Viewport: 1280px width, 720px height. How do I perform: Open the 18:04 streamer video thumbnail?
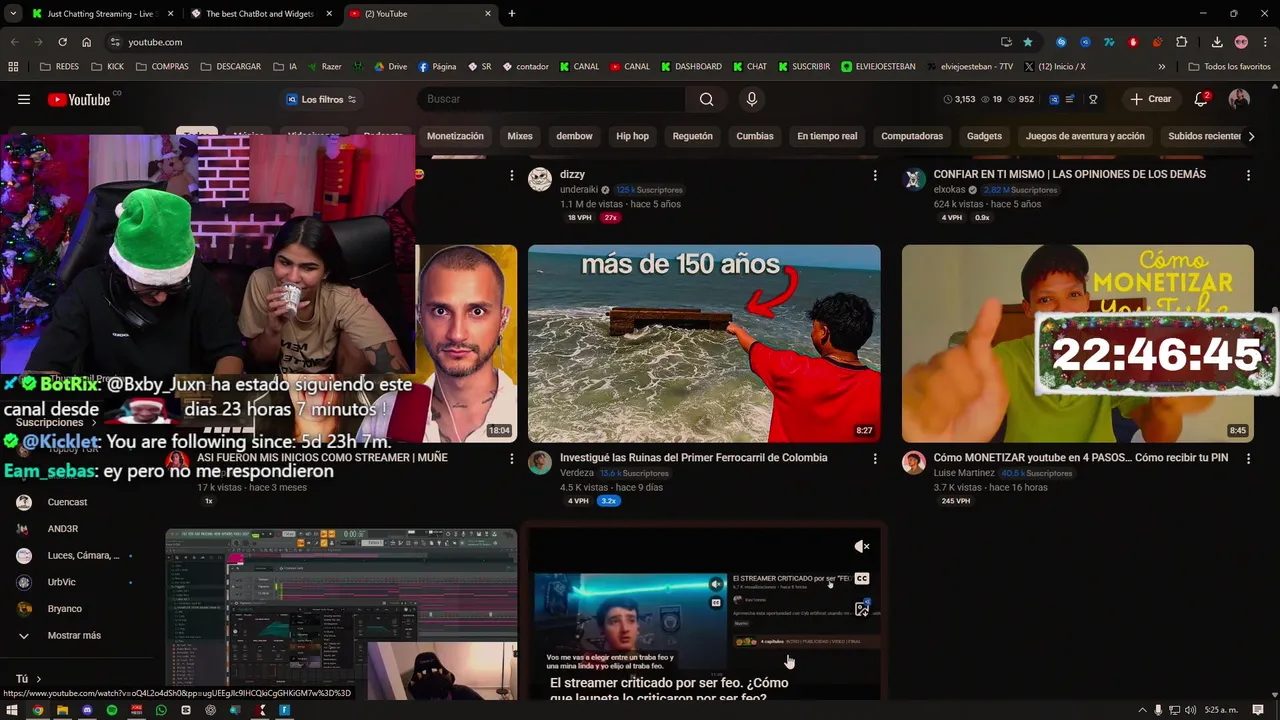[x=466, y=343]
